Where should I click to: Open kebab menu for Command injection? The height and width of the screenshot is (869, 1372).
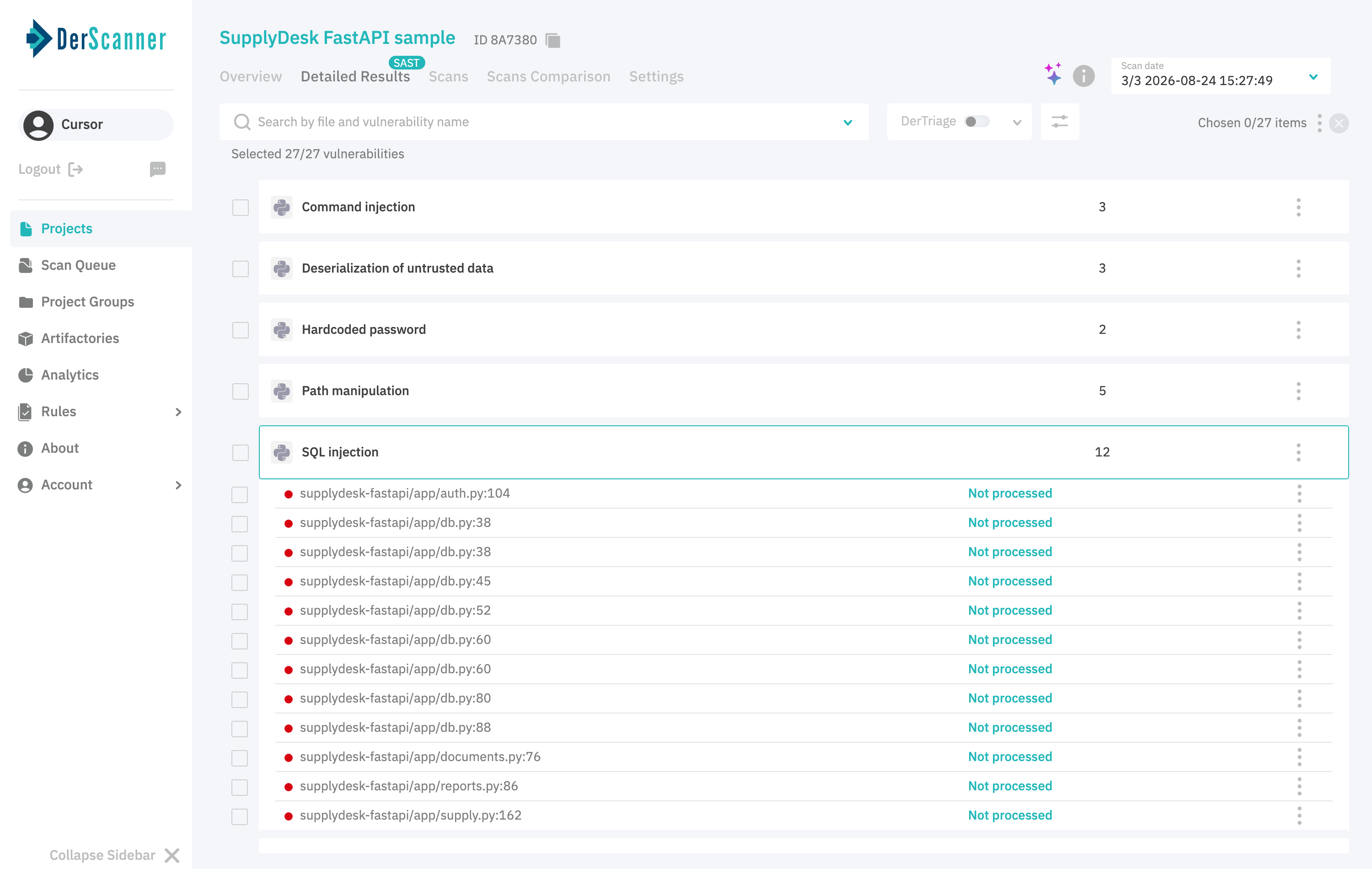click(x=1298, y=208)
